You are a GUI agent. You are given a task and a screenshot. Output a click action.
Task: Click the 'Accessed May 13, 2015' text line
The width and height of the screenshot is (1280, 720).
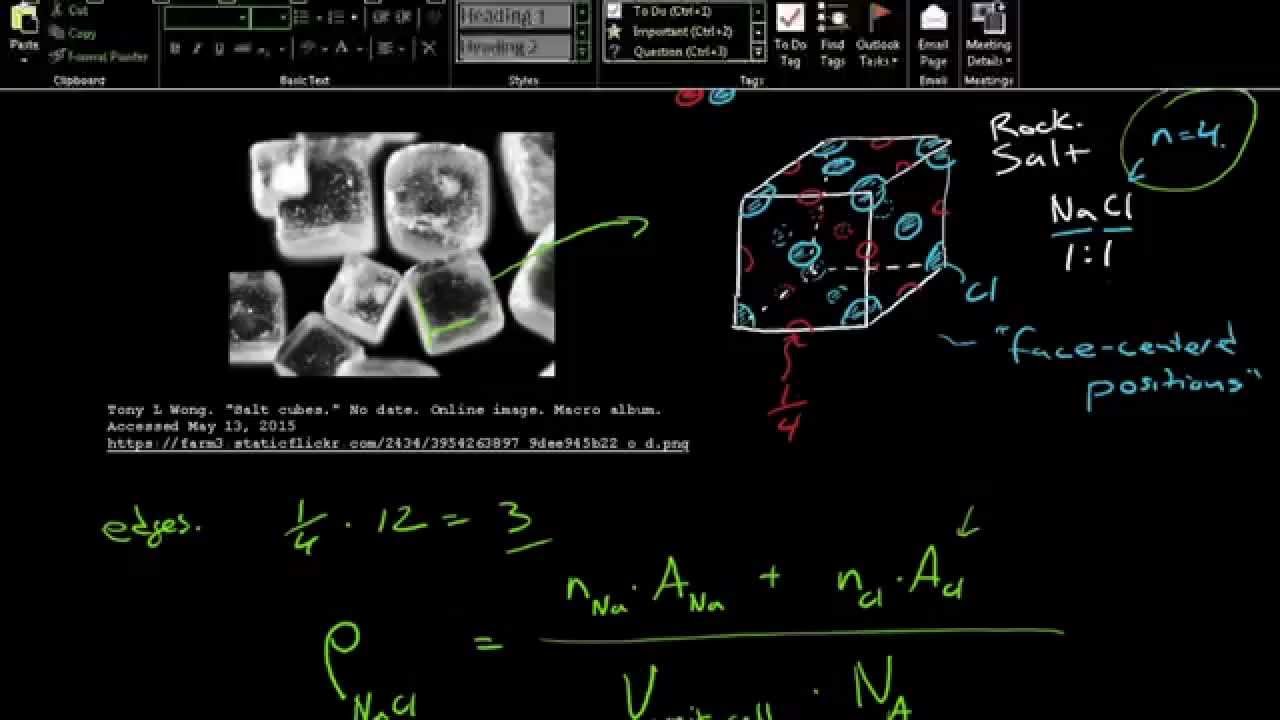[201, 426]
